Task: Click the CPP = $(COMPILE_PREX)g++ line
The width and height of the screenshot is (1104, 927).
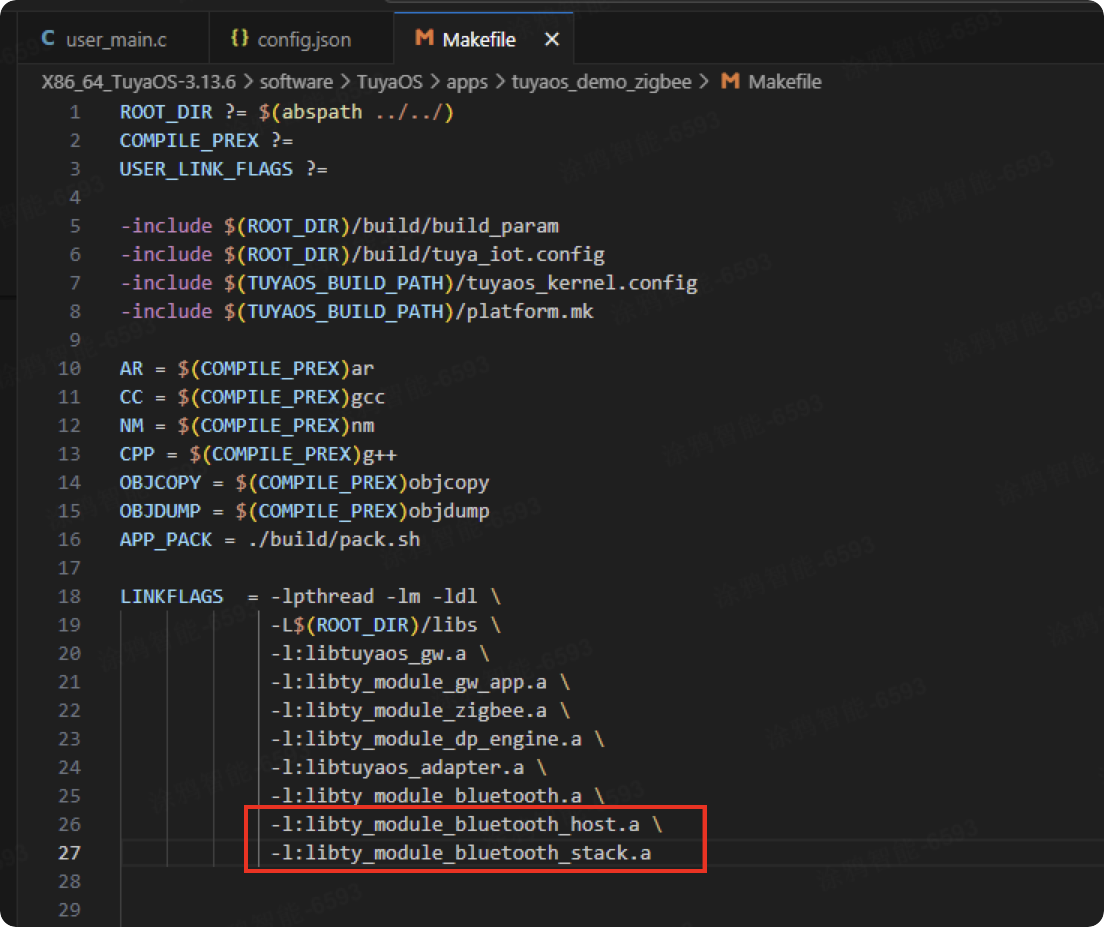Action: pyautogui.click(x=258, y=455)
